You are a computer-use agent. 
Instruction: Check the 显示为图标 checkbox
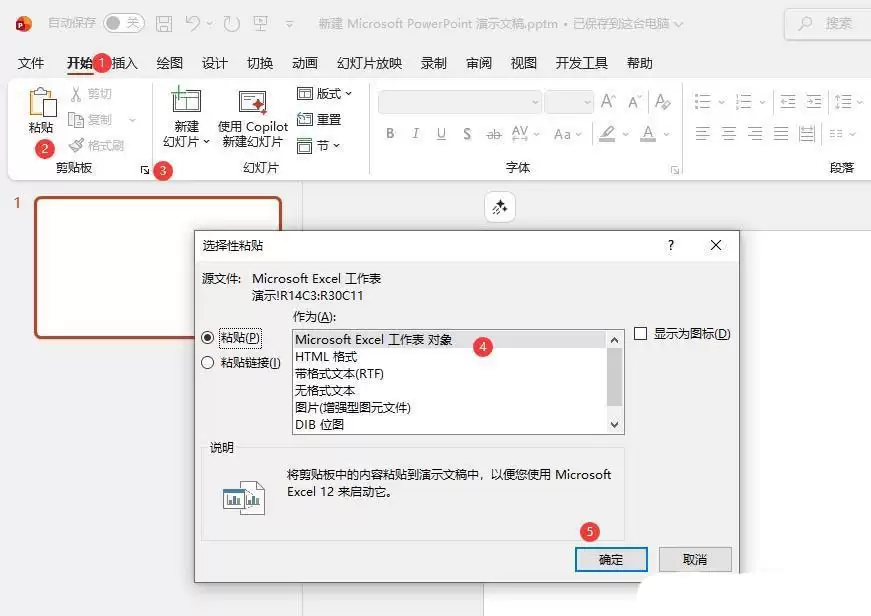(x=640, y=333)
